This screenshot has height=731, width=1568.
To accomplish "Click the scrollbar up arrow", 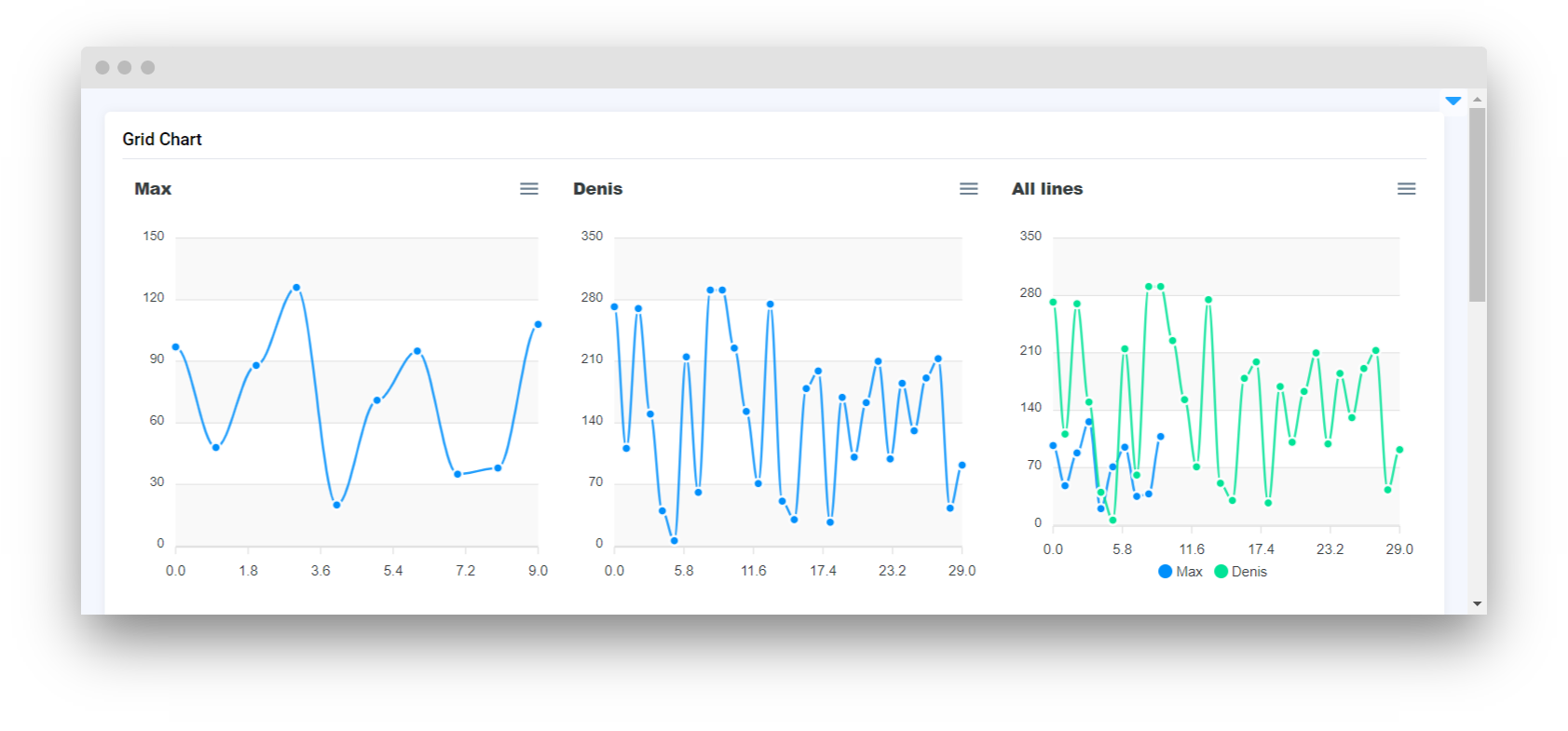I will coord(1477,99).
